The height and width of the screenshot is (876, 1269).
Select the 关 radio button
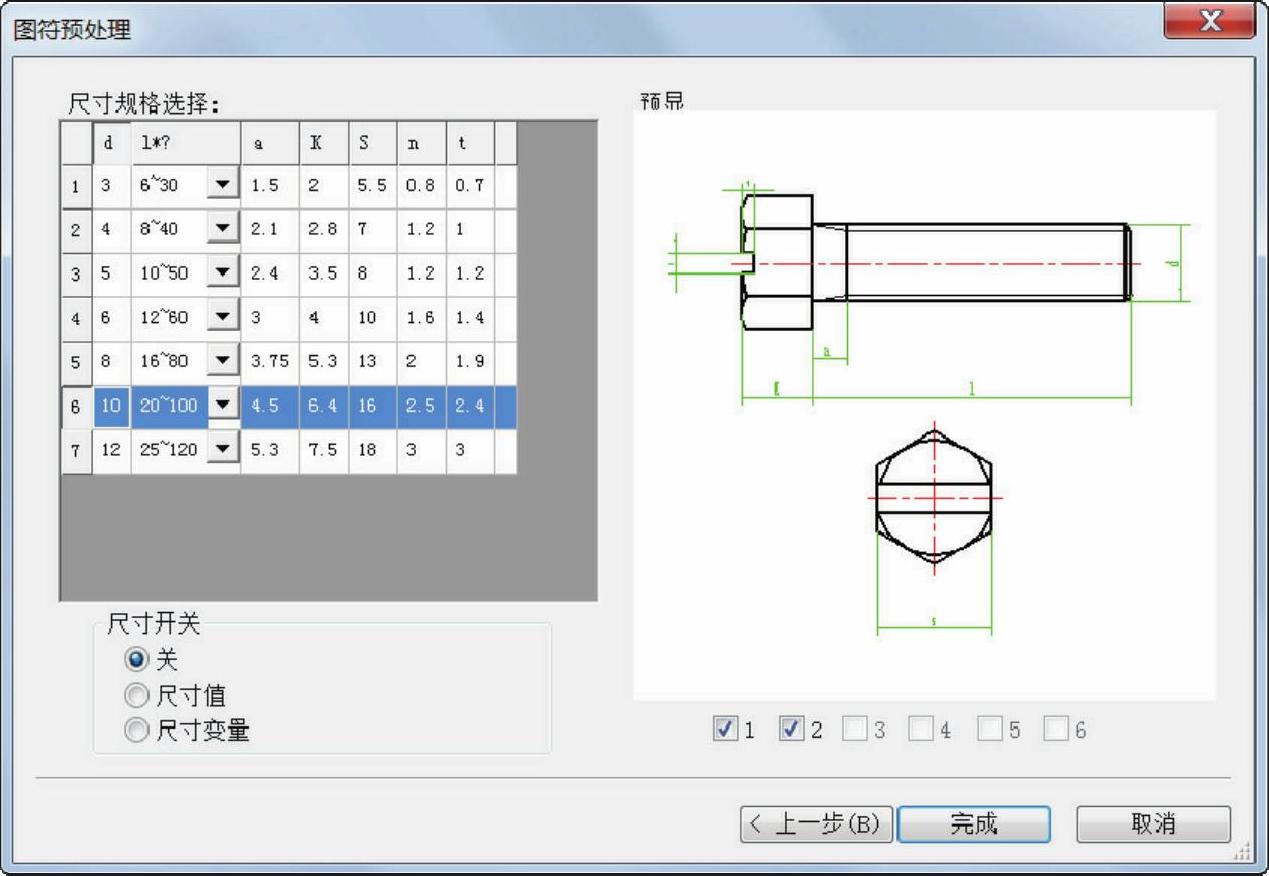(x=136, y=660)
